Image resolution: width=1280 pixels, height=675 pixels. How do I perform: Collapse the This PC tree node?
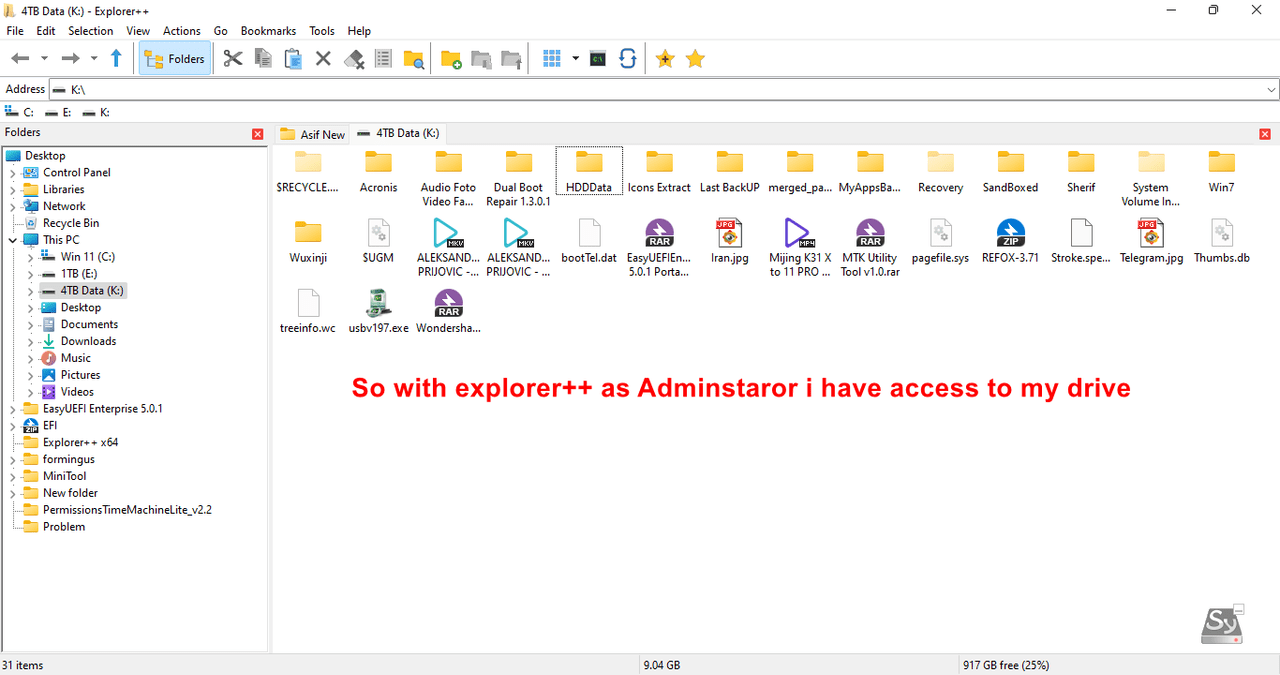[x=13, y=240]
